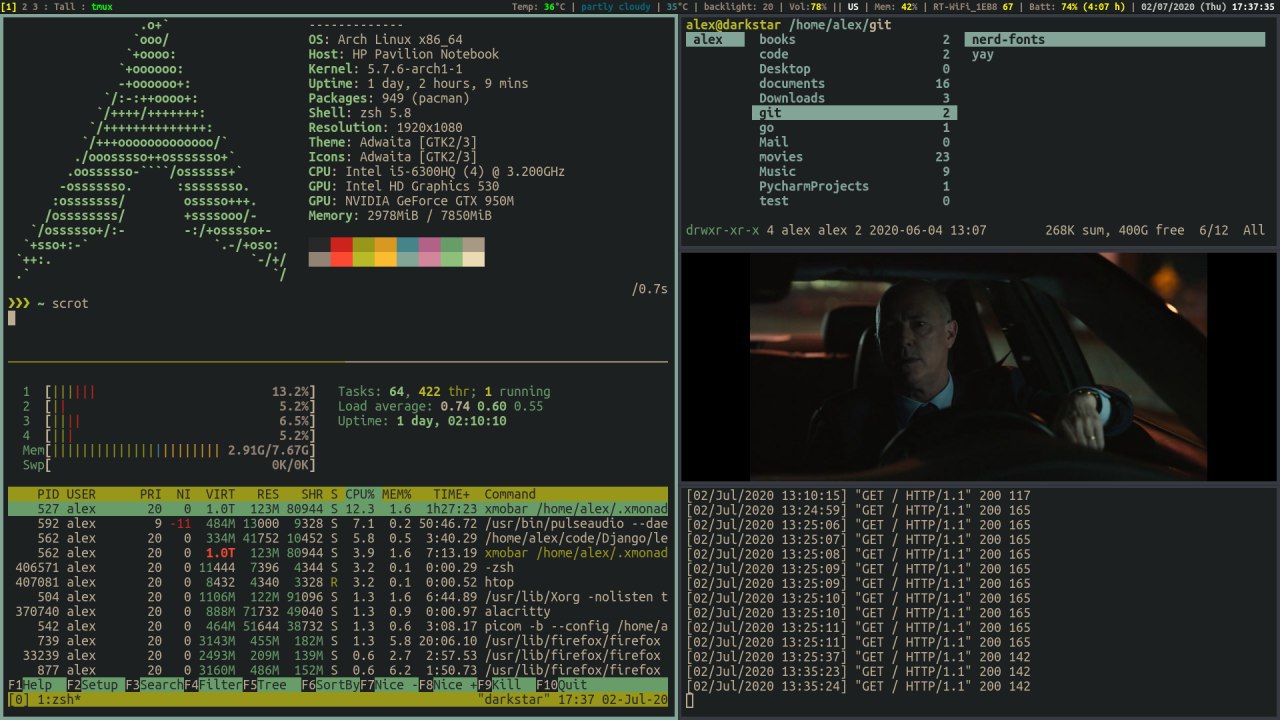The image size is (1280, 720).
Task: Select the Desktop folder in ranger
Action: 854,69
